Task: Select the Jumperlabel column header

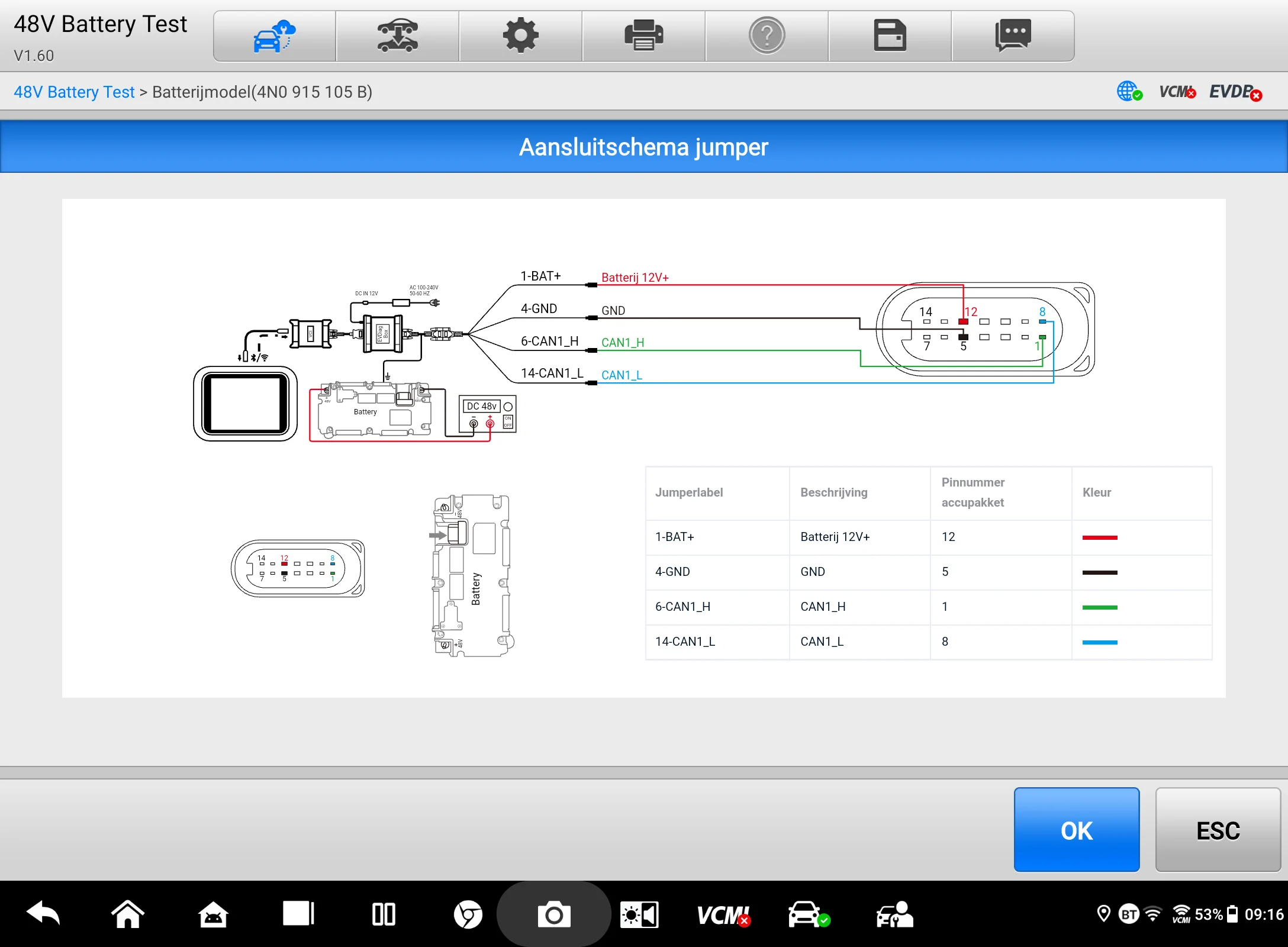Action: coord(717,492)
